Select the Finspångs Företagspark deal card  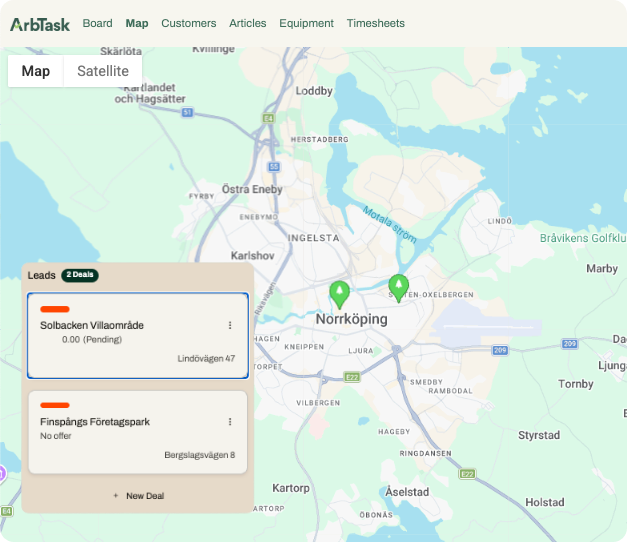click(138, 432)
